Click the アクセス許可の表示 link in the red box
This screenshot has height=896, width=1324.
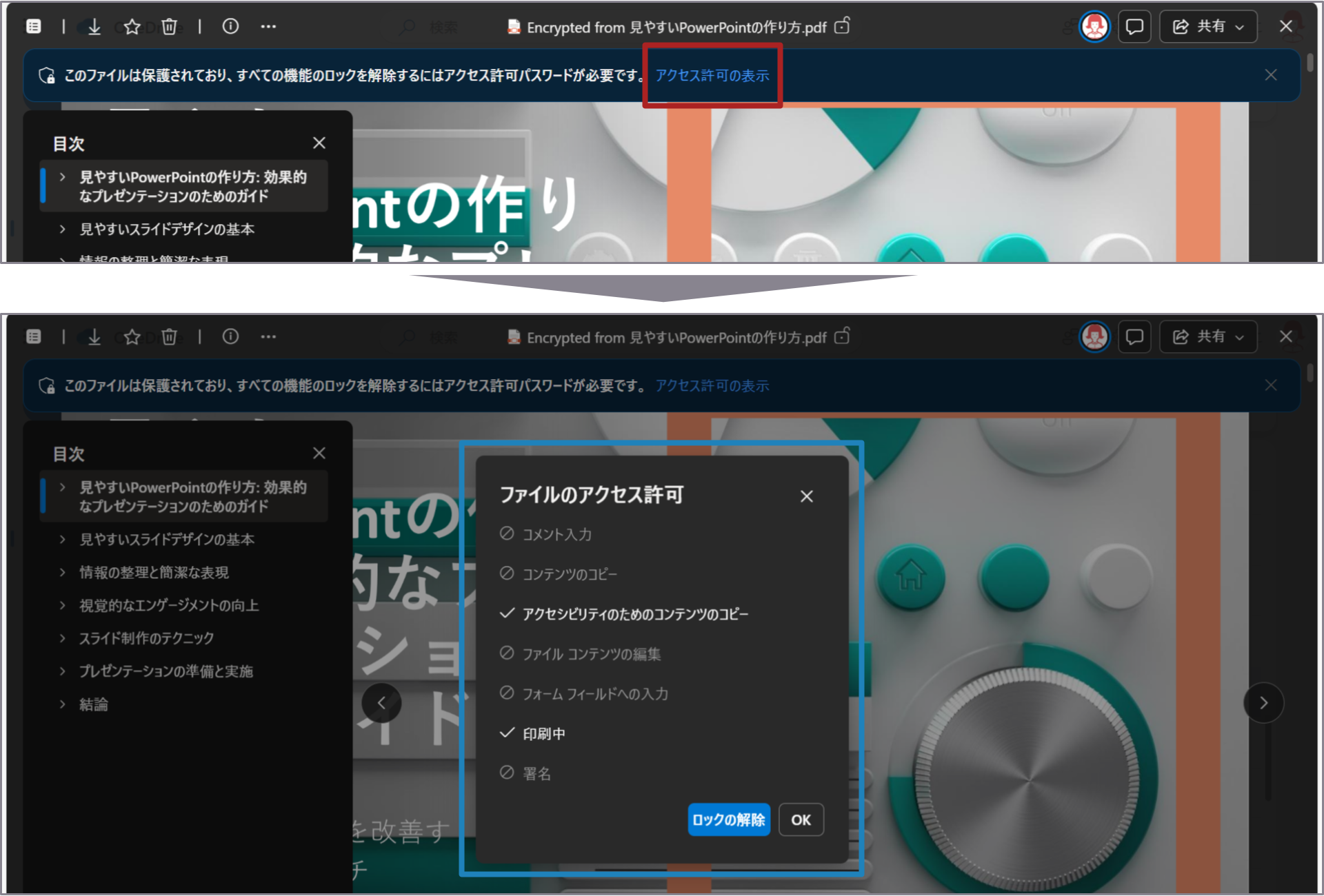tap(712, 76)
